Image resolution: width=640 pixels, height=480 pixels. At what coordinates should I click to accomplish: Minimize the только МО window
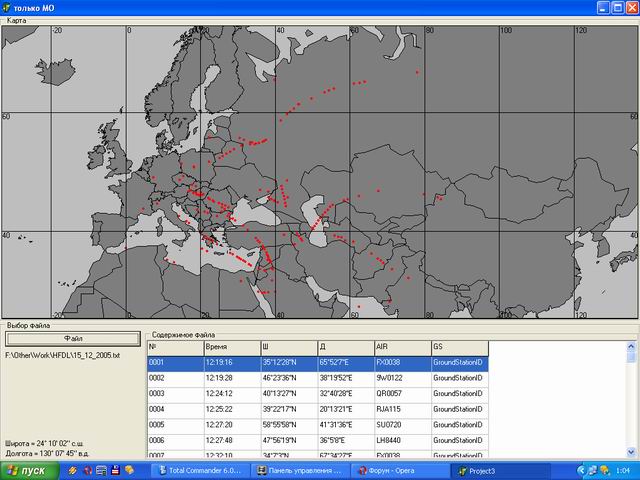pos(604,8)
